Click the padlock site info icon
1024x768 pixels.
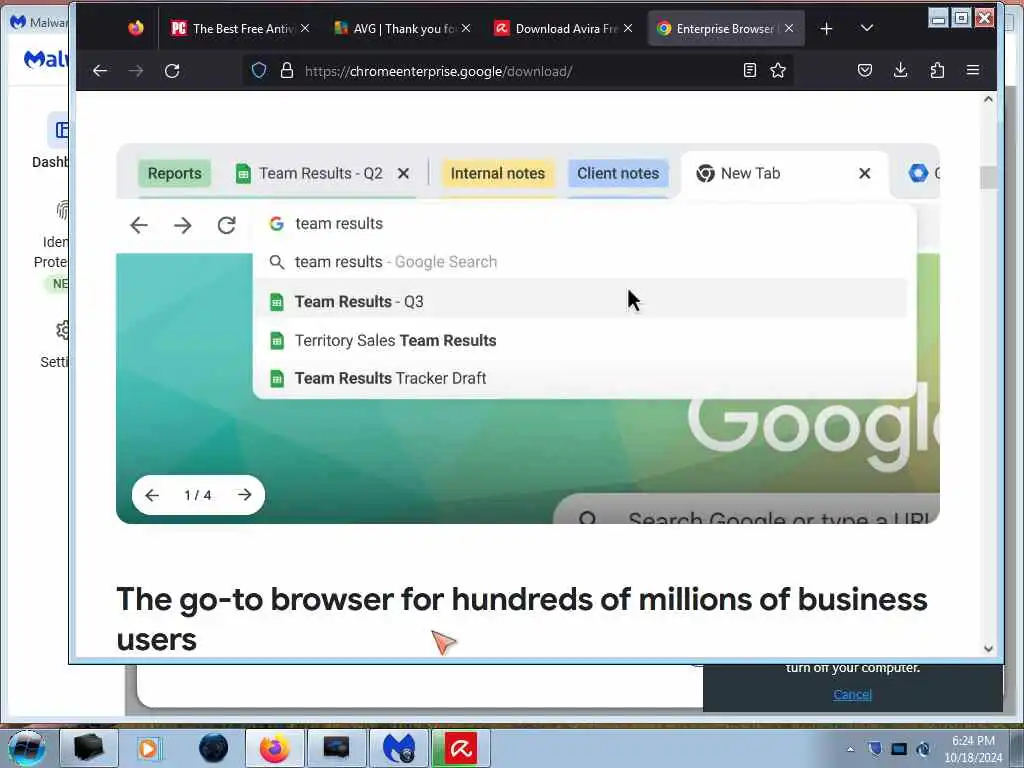pyautogui.click(x=287, y=71)
